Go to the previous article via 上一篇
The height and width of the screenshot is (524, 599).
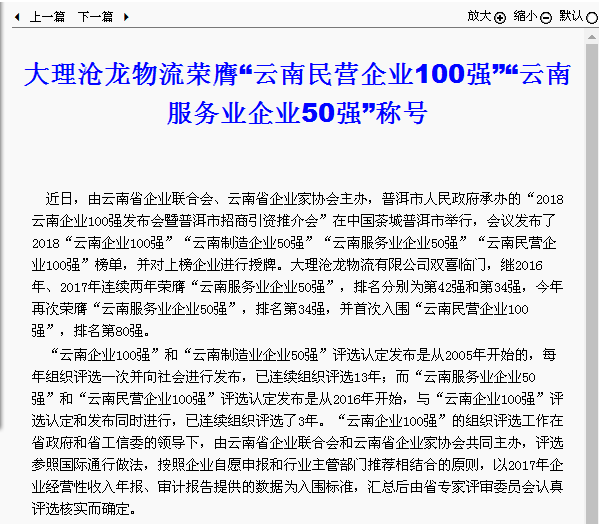47,17
